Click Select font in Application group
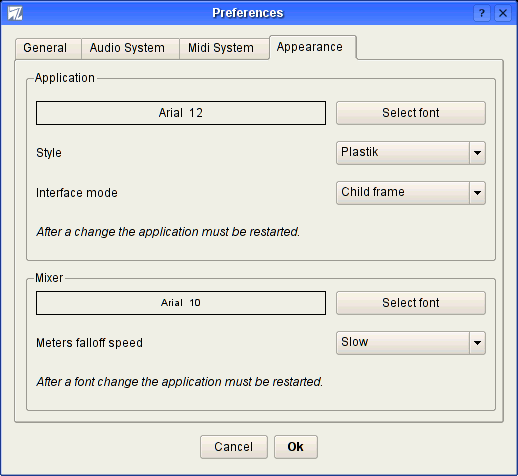 coord(411,113)
